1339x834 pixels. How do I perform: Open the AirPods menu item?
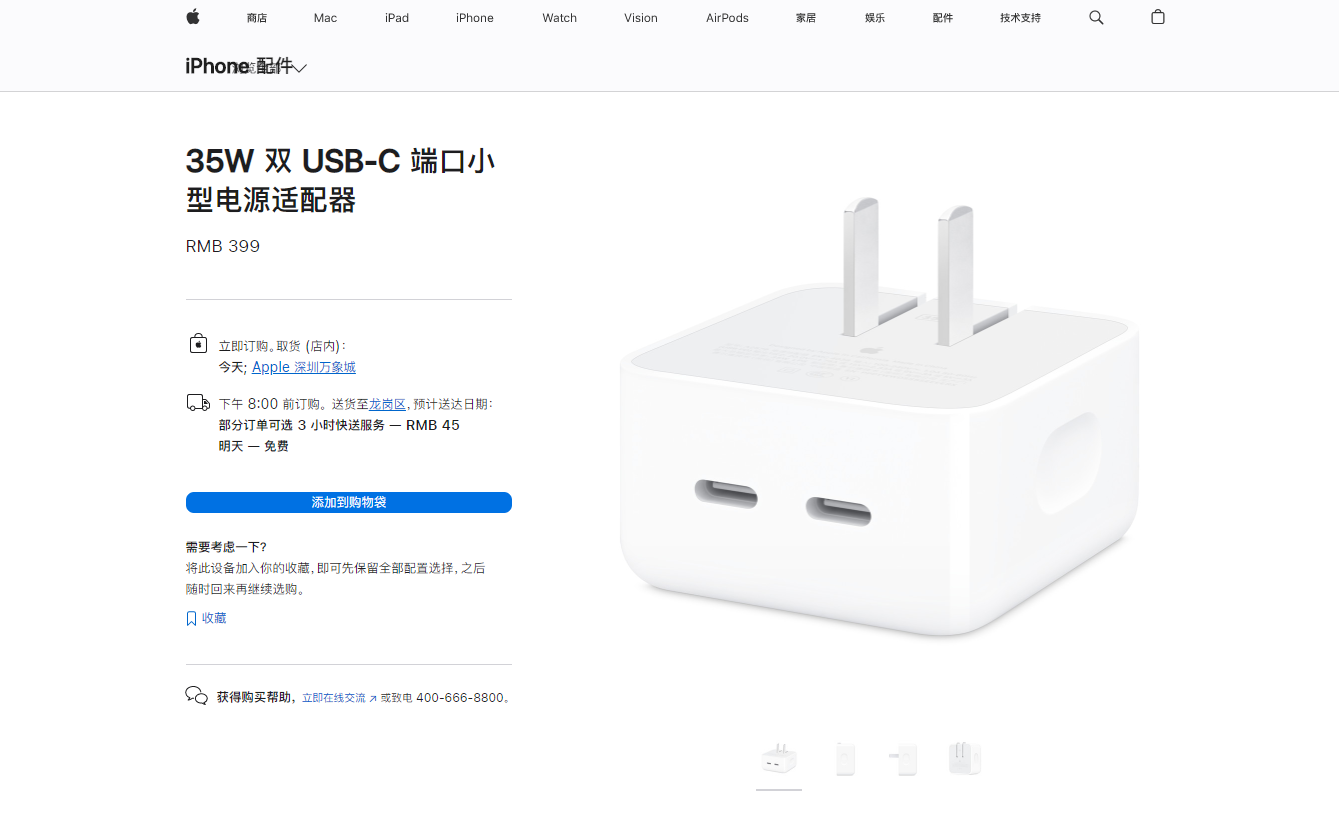click(727, 18)
